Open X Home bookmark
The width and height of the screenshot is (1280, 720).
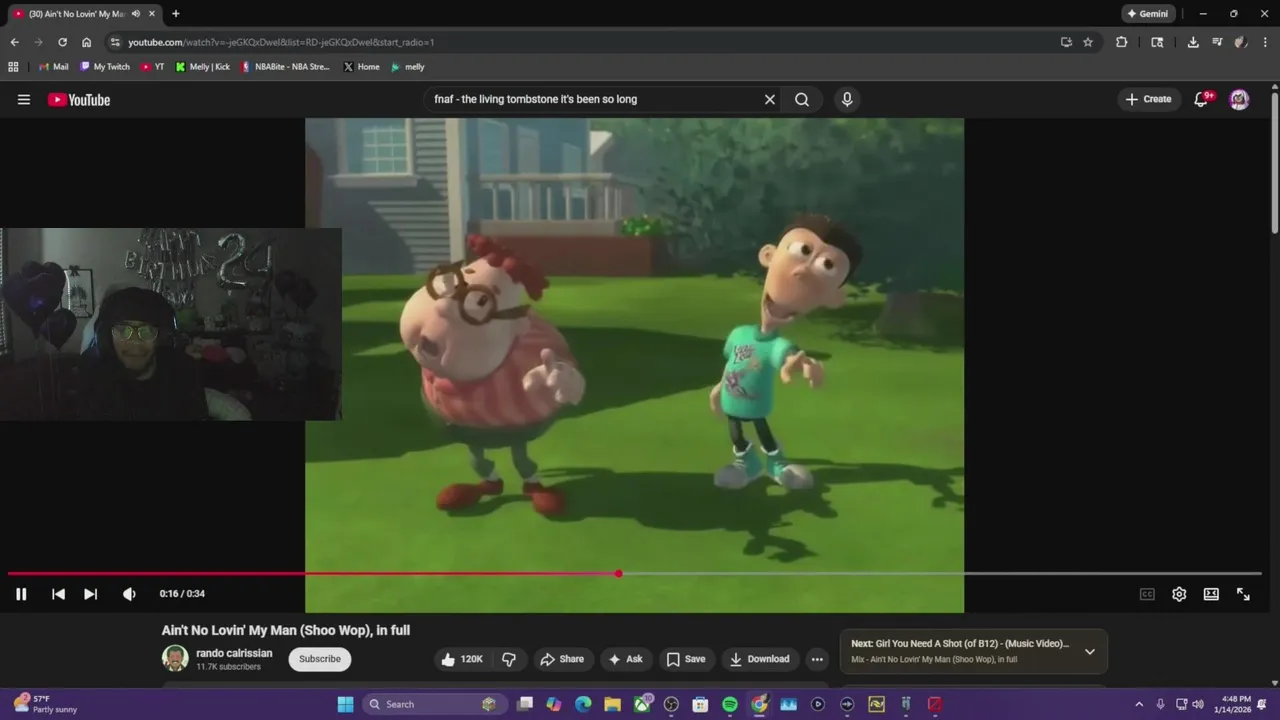[362, 67]
